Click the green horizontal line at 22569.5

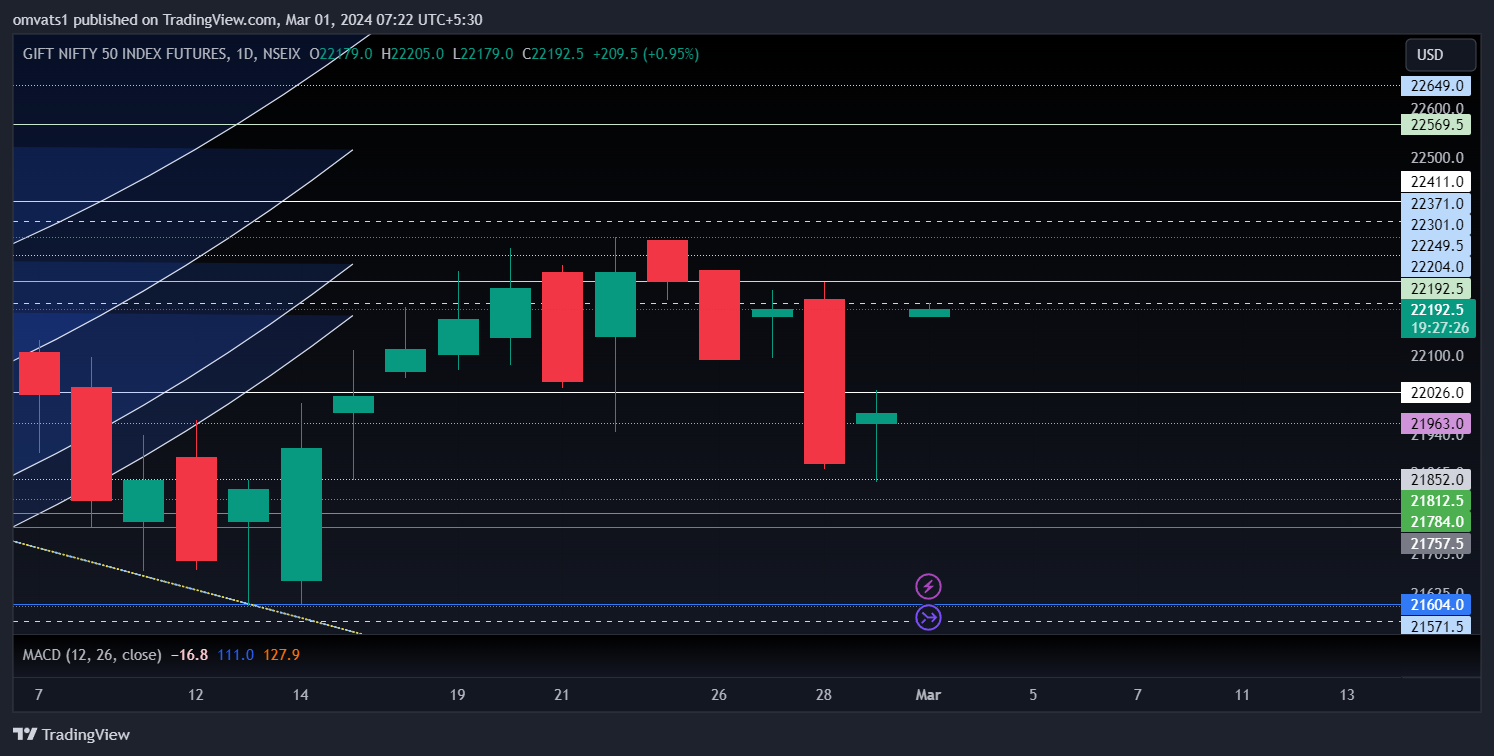707,125
